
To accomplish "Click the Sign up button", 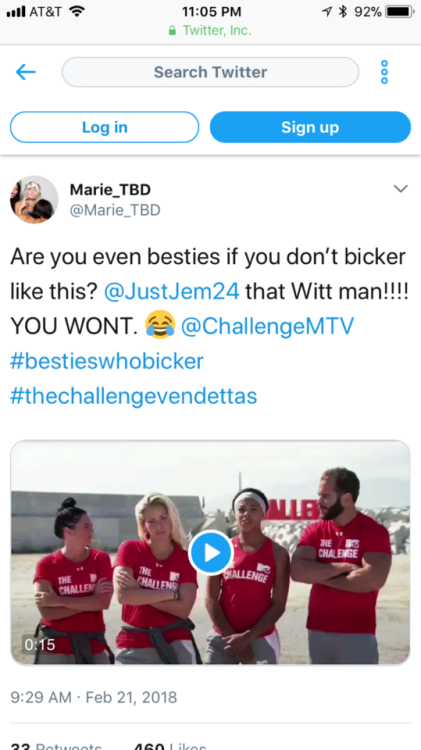I will click(x=310, y=127).
